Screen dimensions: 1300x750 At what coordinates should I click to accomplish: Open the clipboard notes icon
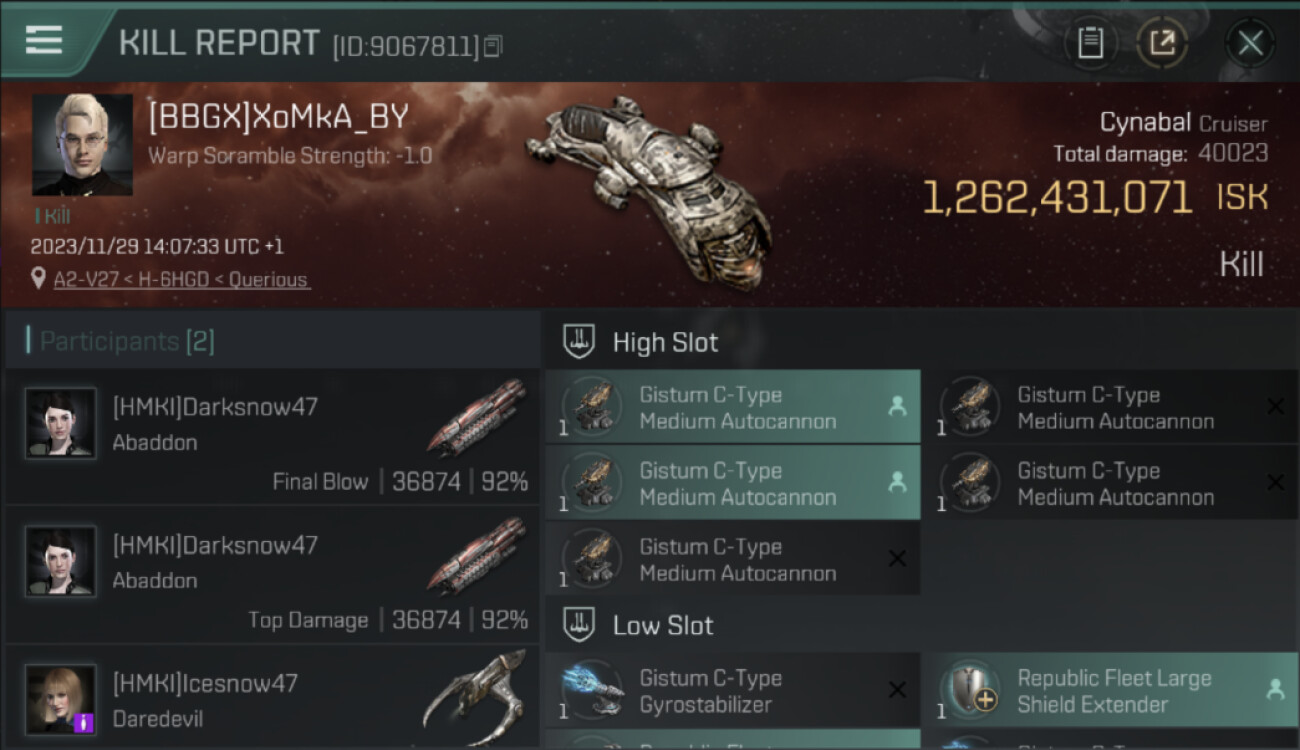coord(1090,43)
